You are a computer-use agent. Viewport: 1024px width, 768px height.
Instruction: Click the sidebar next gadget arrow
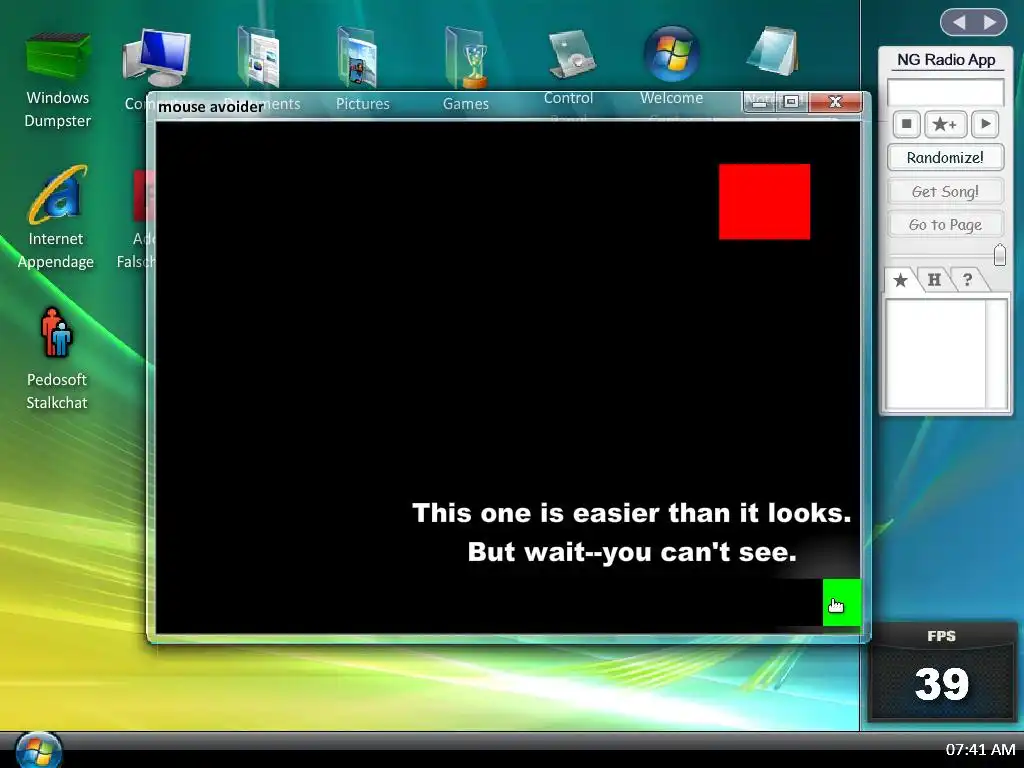point(990,23)
